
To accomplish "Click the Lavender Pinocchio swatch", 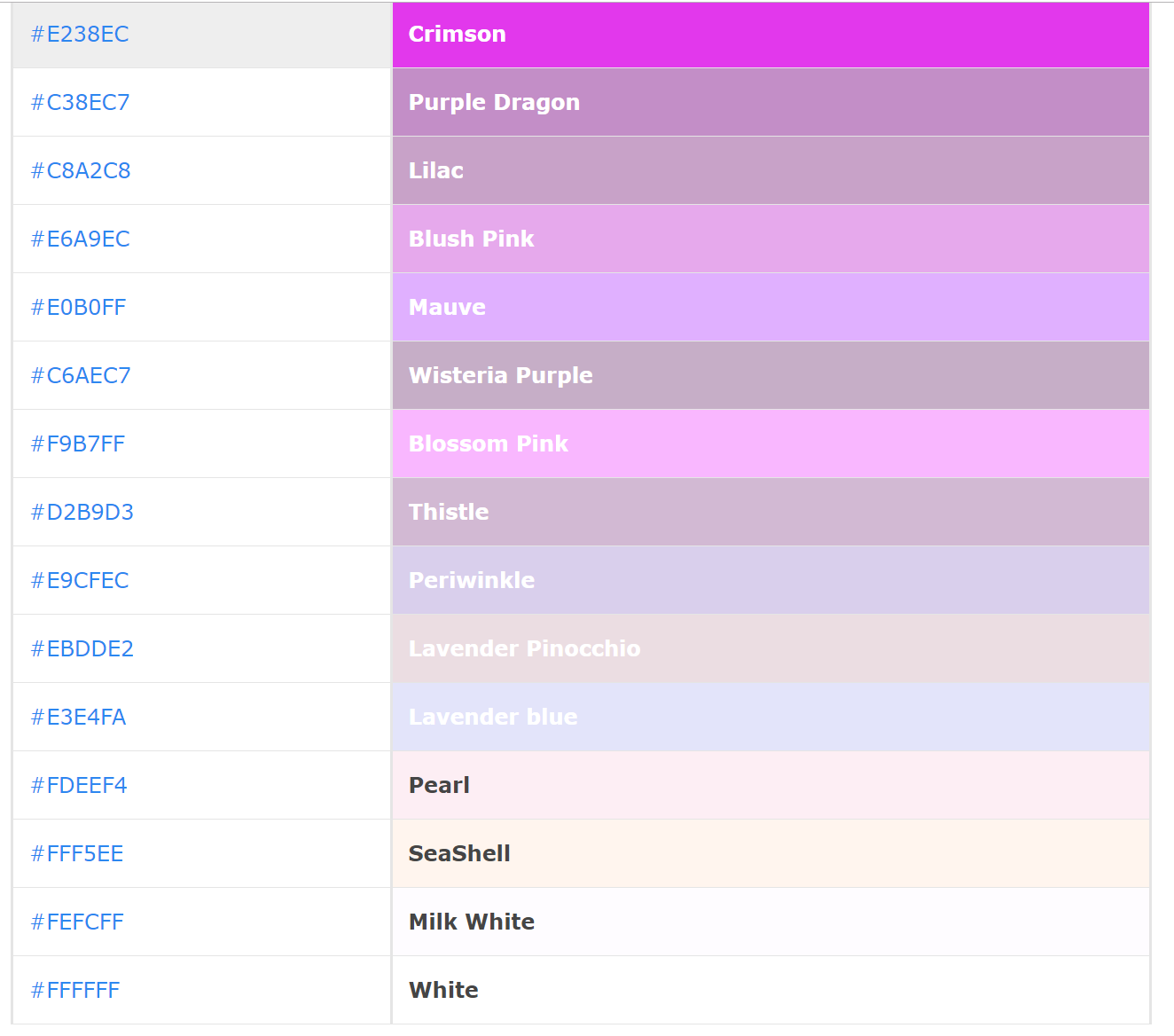I will 770,649.
